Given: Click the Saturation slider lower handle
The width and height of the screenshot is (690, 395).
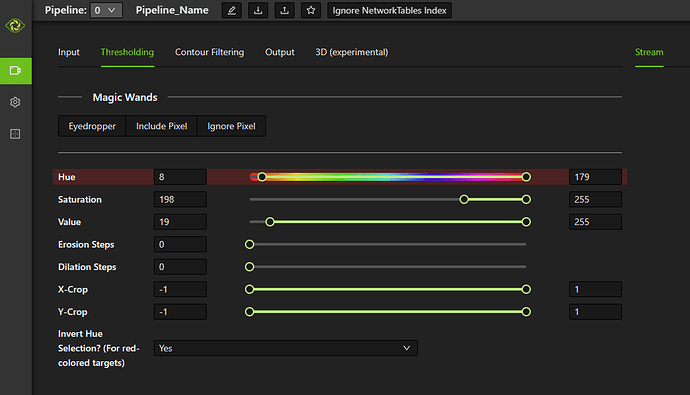Looking at the screenshot, I should [464, 200].
